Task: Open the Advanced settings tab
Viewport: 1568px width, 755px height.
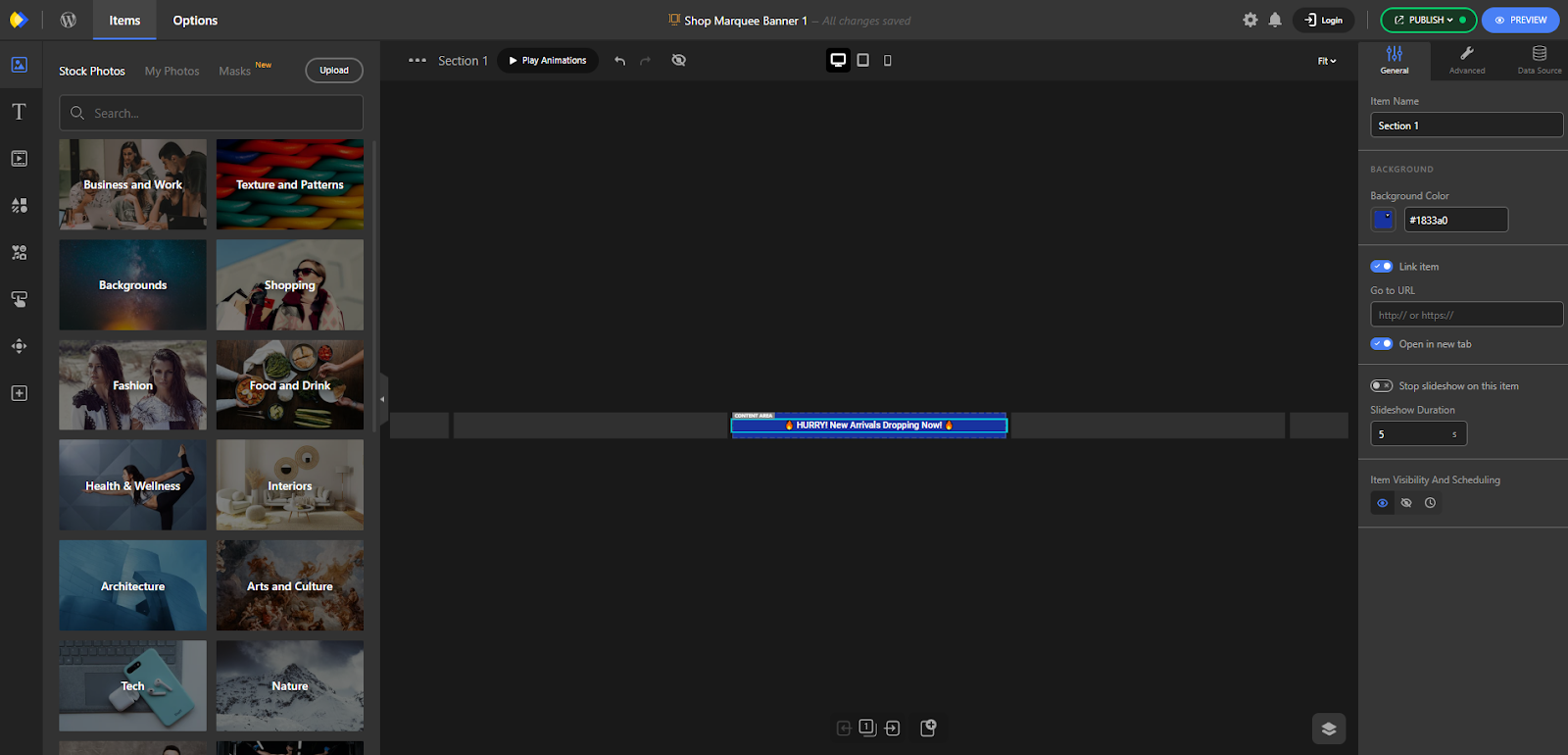Action: 1467,61
